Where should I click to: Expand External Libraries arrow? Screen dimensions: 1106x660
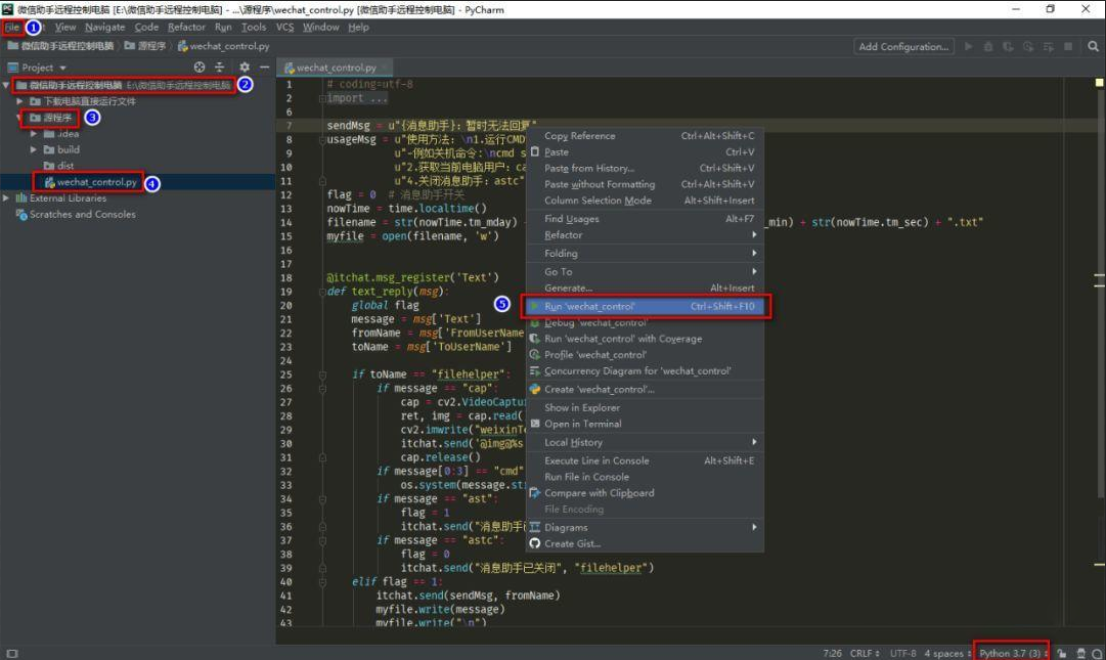point(6,198)
